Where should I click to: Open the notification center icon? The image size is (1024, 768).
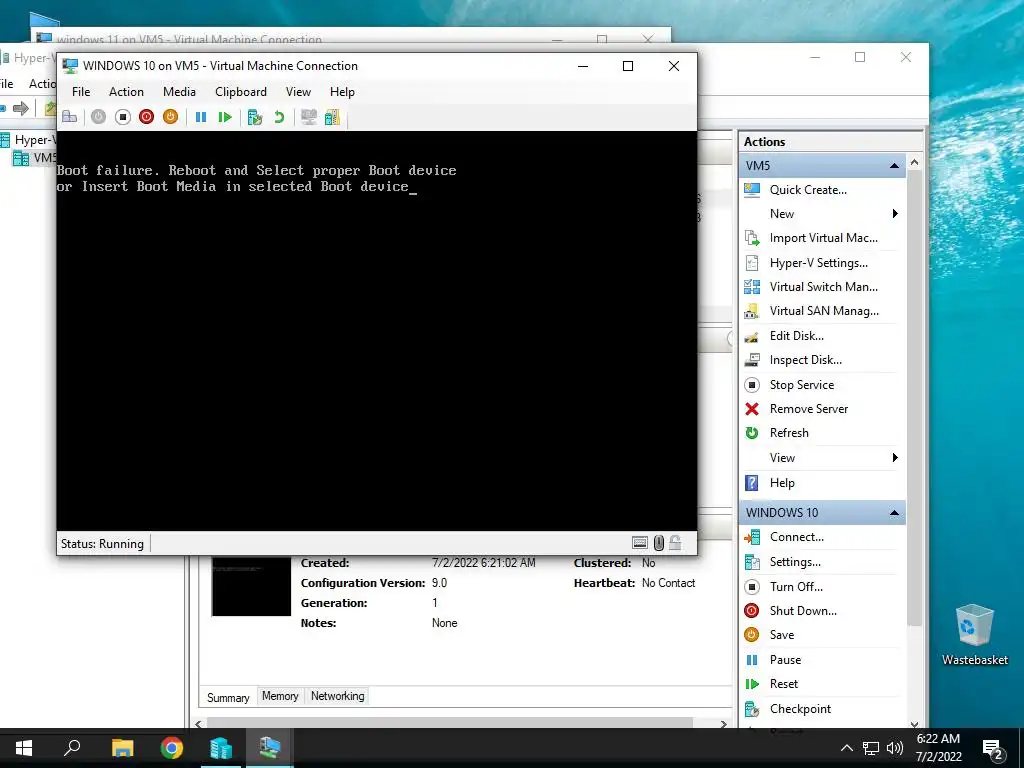pos(993,748)
